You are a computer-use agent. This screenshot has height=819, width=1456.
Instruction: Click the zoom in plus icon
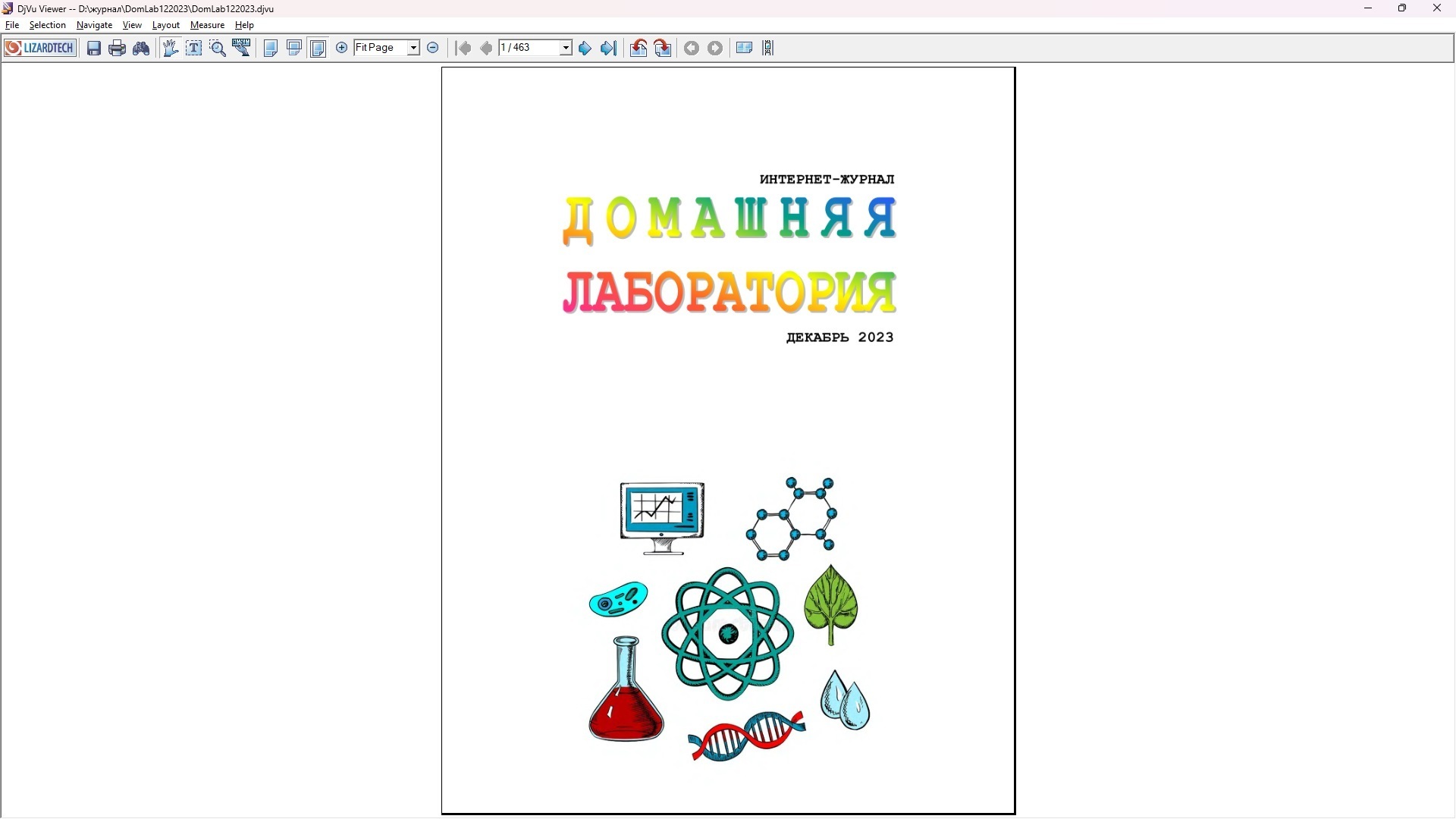(x=342, y=48)
